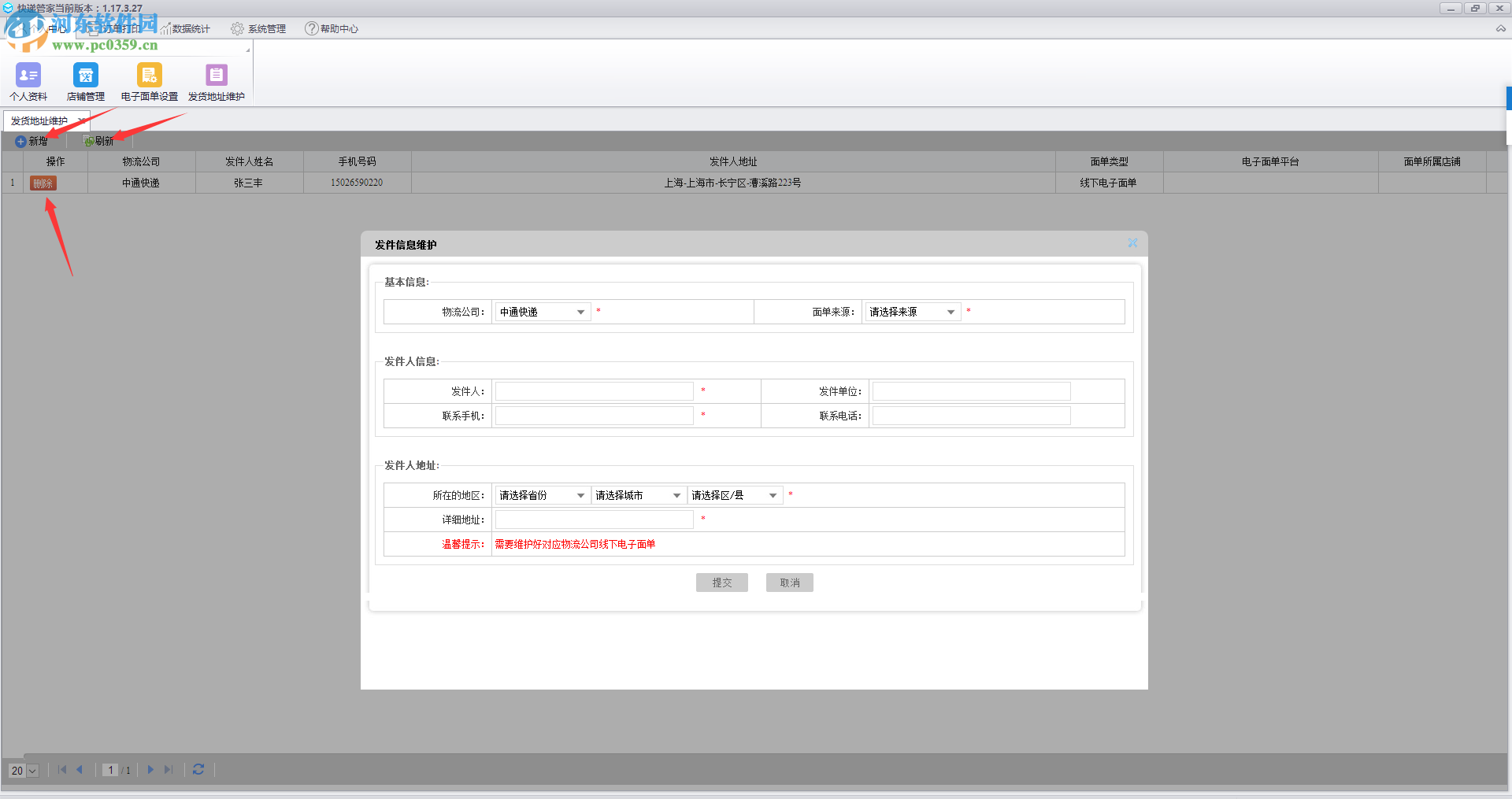Collapse the ribbon with the top-right chevron

point(1500,28)
